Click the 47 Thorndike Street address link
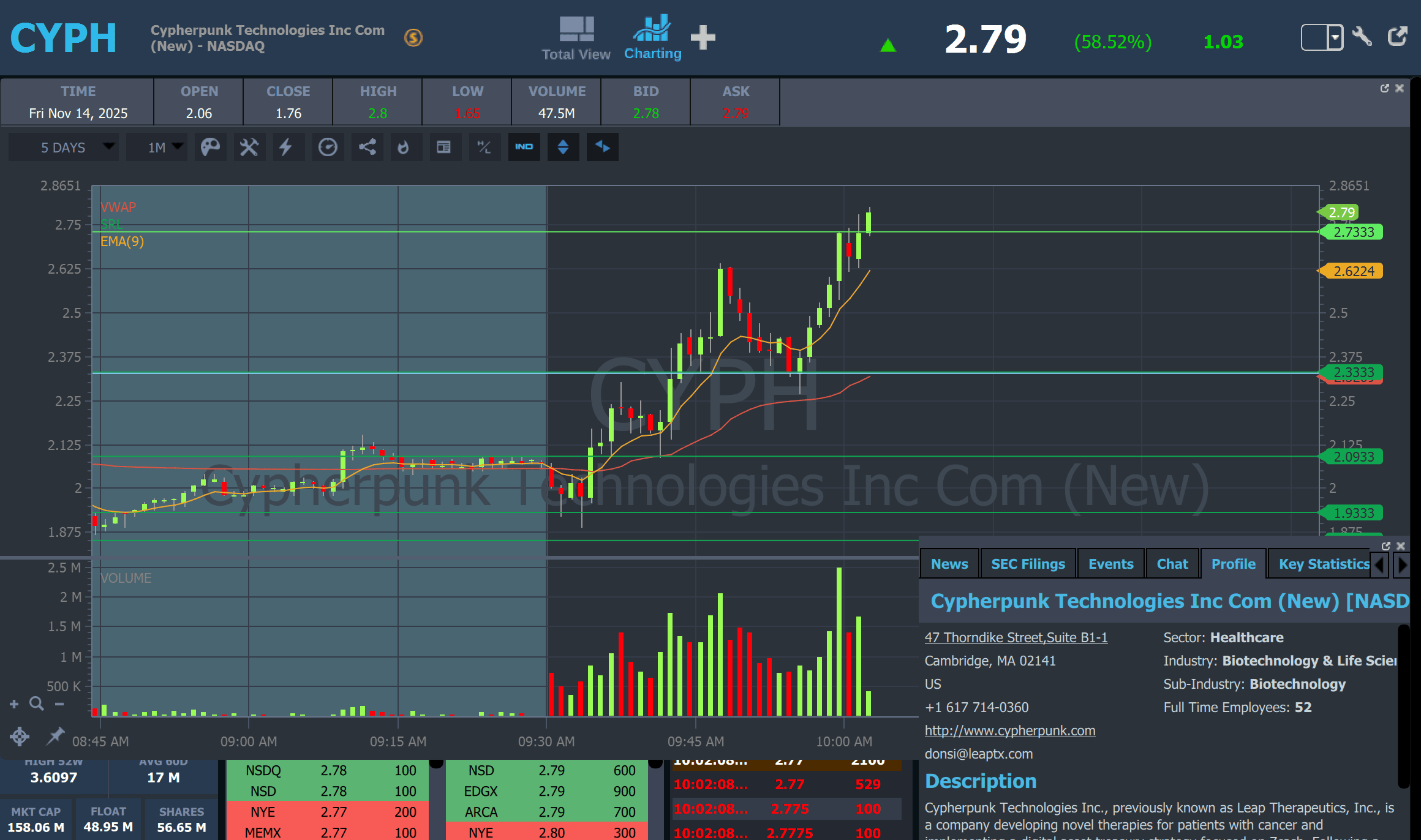1421x840 pixels. (1016, 637)
